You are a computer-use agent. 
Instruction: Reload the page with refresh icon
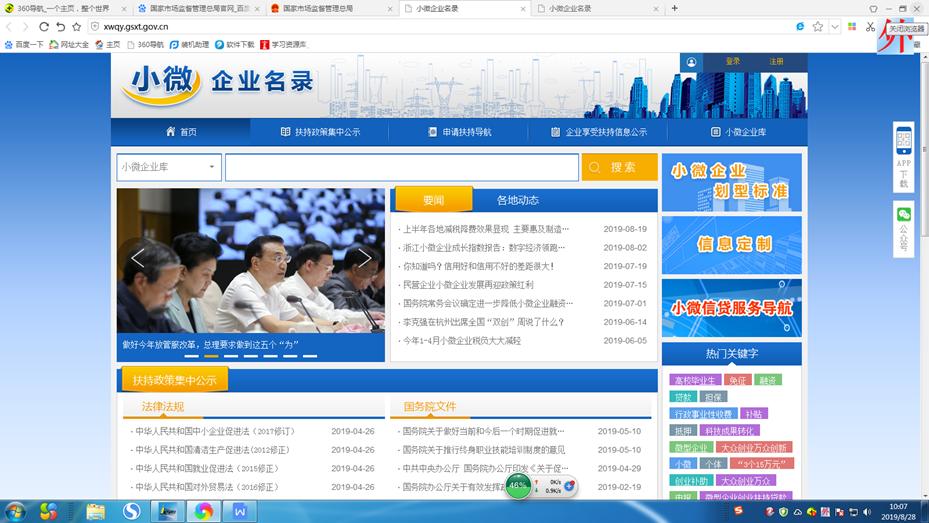pos(44,27)
